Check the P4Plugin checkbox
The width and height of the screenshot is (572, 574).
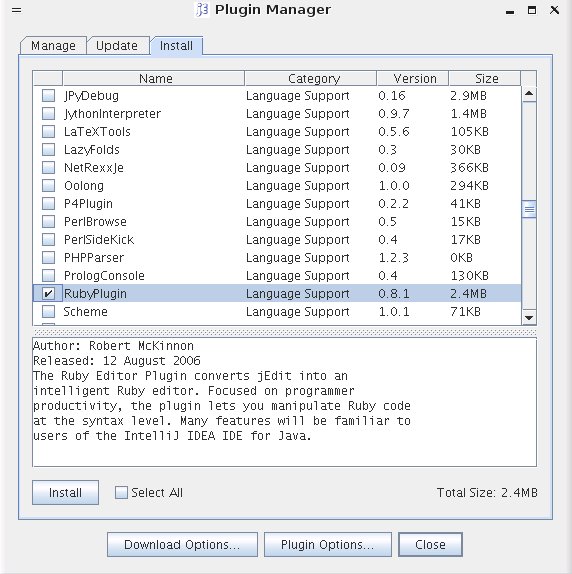click(x=48, y=203)
